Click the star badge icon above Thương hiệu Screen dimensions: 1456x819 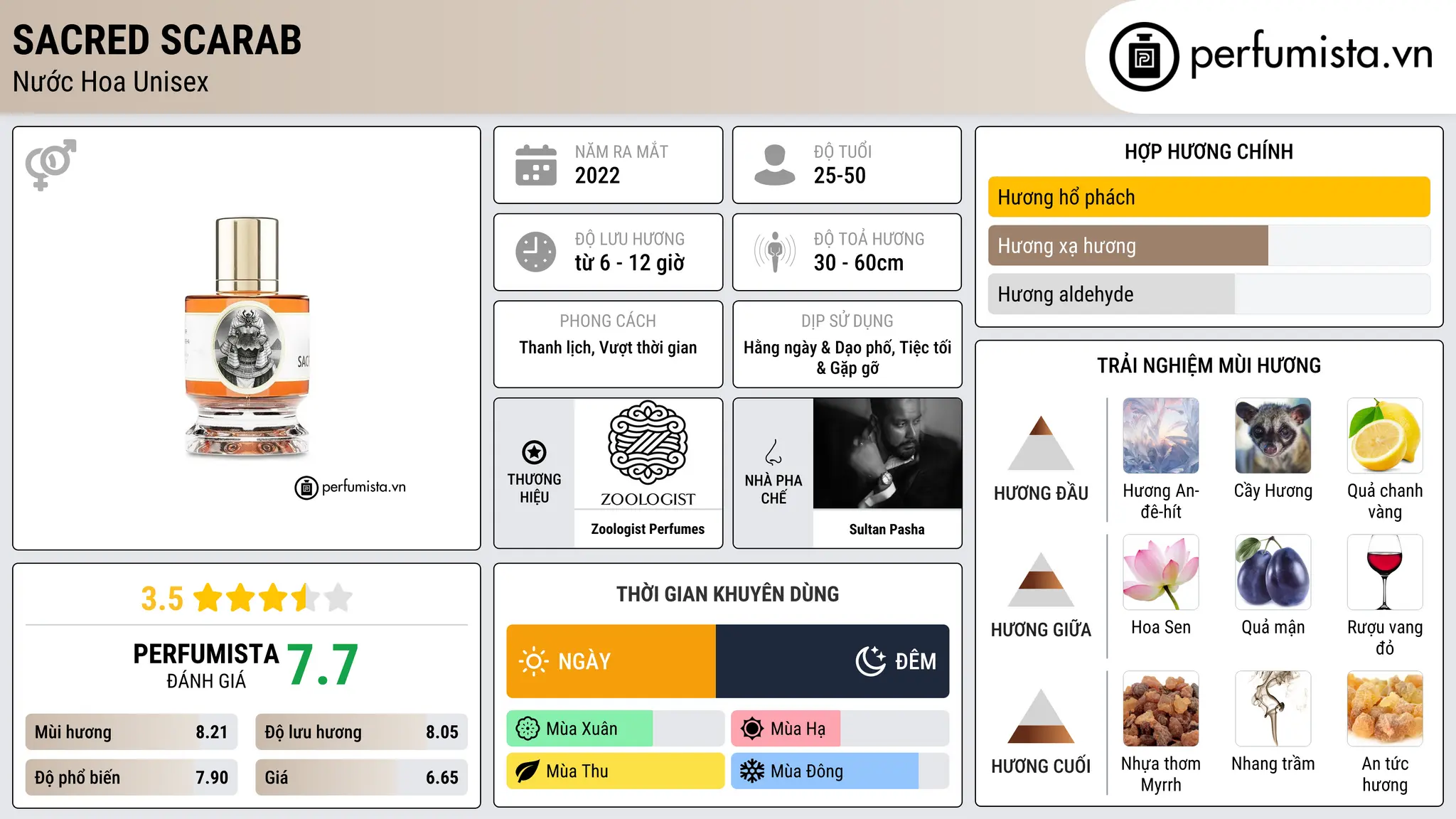534,452
